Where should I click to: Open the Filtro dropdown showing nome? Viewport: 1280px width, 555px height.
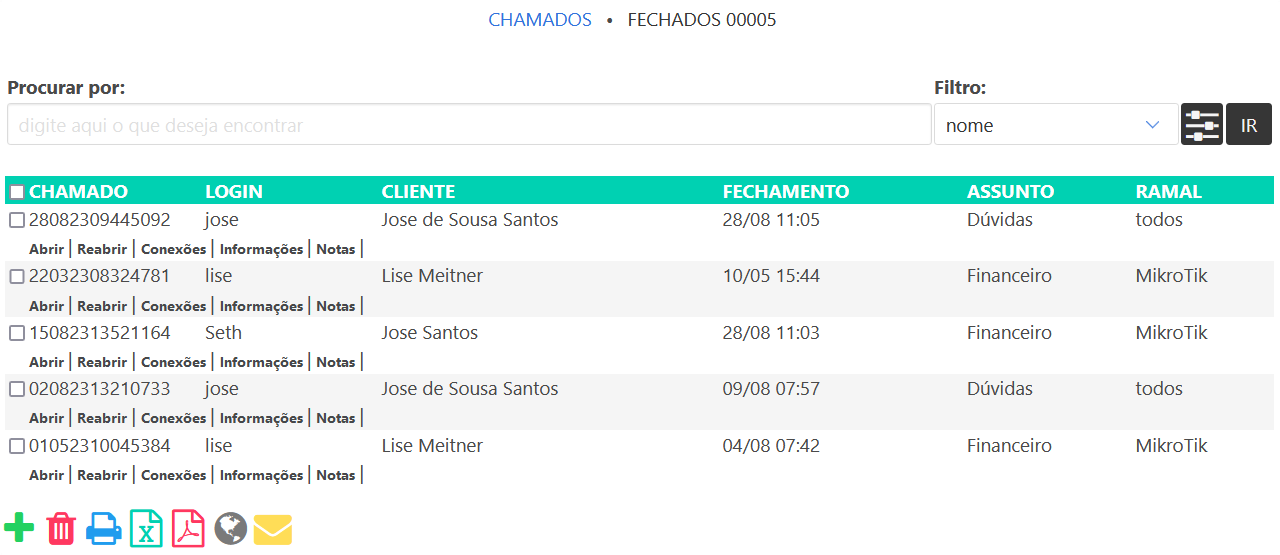pyautogui.click(x=1055, y=125)
